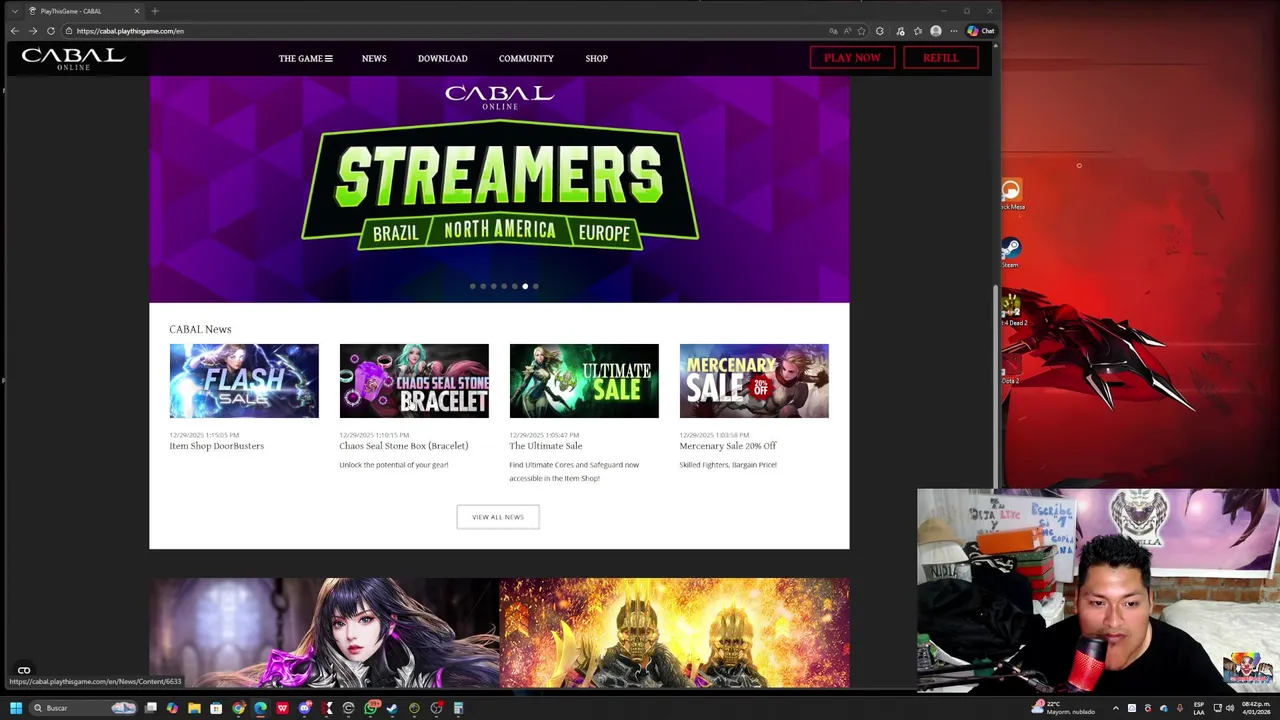This screenshot has width=1280, height=720.
Task: Open Steam desktop shortcut
Action: pos(1011,252)
